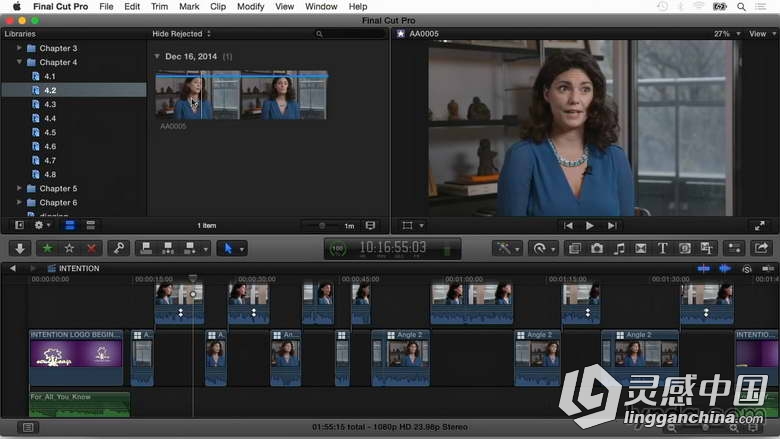Open the Transitions browser icon
Screen dimensions: 780x439
pyautogui.click(x=640, y=248)
